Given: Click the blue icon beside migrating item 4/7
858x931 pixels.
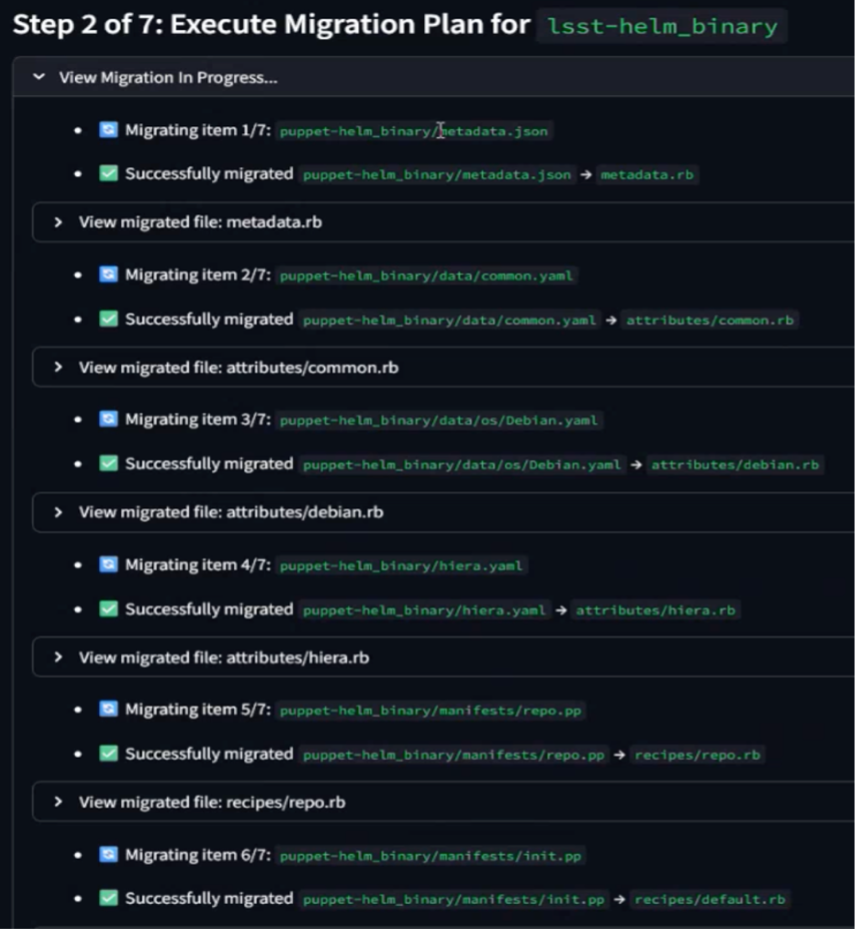Looking at the screenshot, I should 108,564.
